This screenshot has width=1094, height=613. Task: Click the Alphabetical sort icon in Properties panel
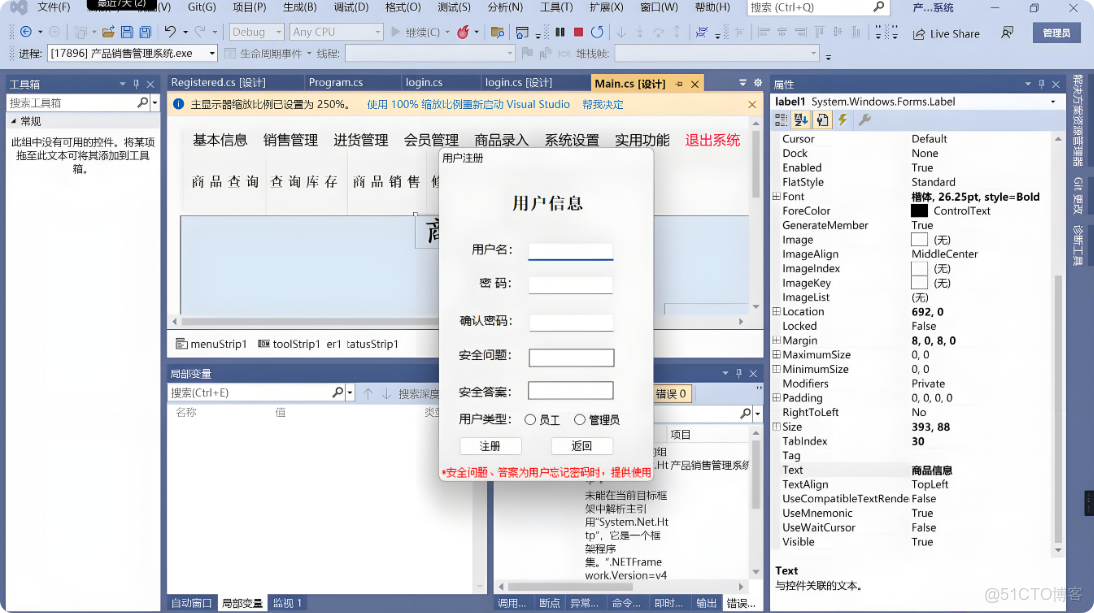coord(801,120)
